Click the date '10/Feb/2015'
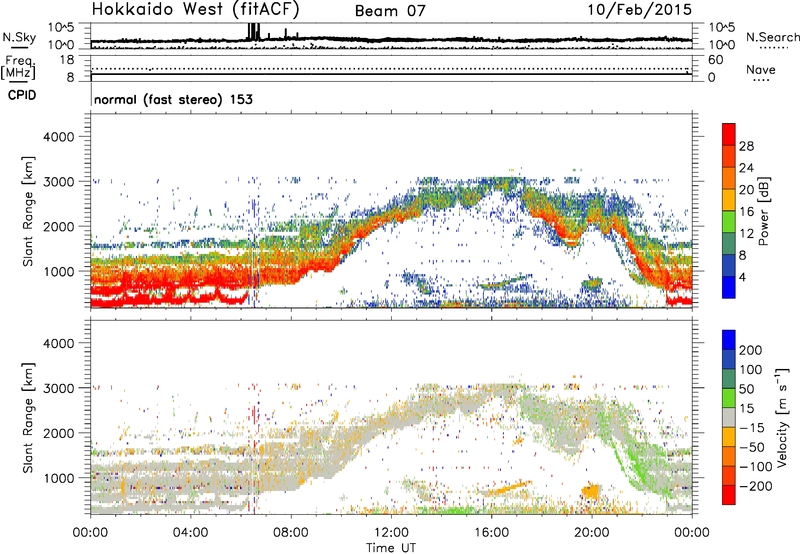Image resolution: width=800 pixels, height=554 pixels. [639, 10]
